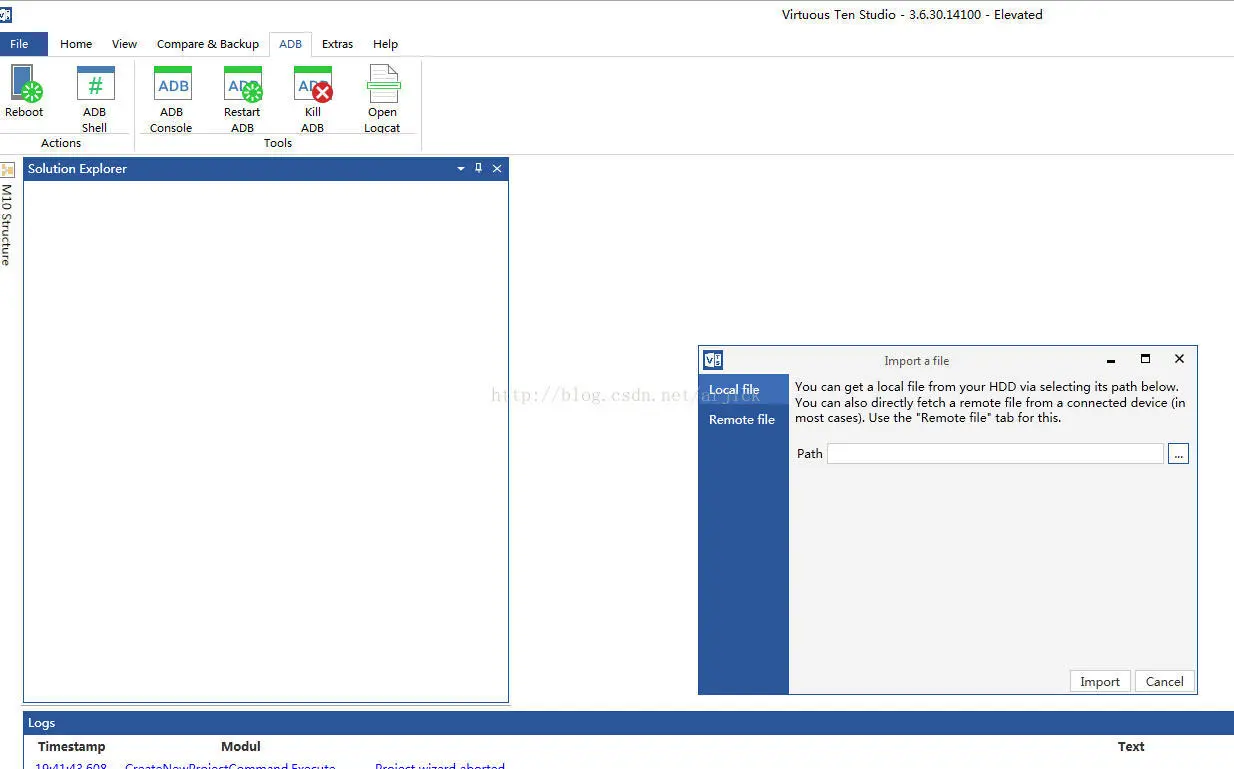The width and height of the screenshot is (1234, 769).
Task: Switch to the View ribbon tab
Action: (125, 44)
